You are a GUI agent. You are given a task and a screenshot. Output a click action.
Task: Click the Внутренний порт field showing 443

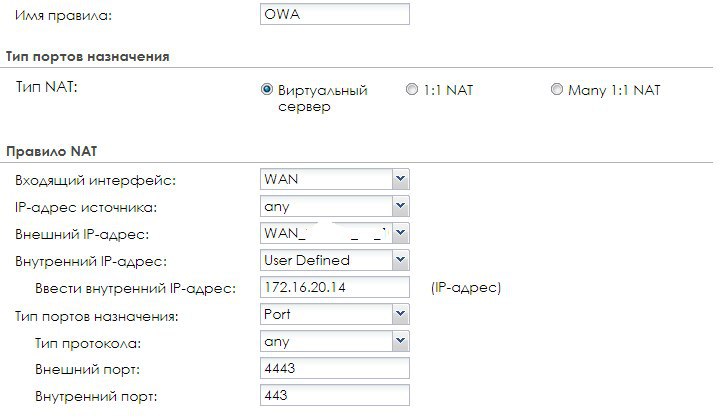[334, 395]
